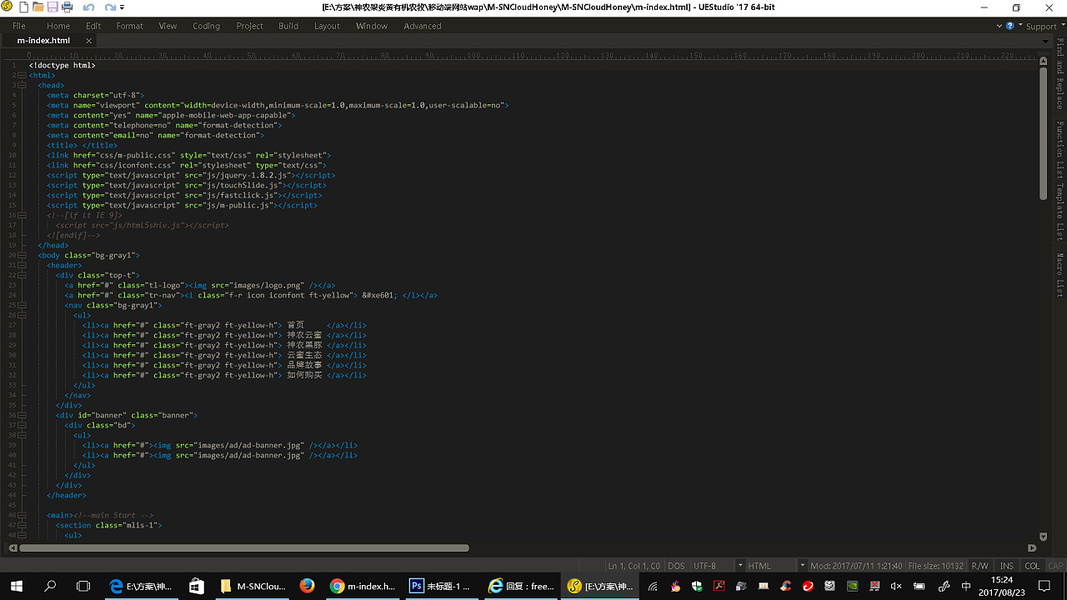Click the File size: 10132 status entry

(936, 566)
